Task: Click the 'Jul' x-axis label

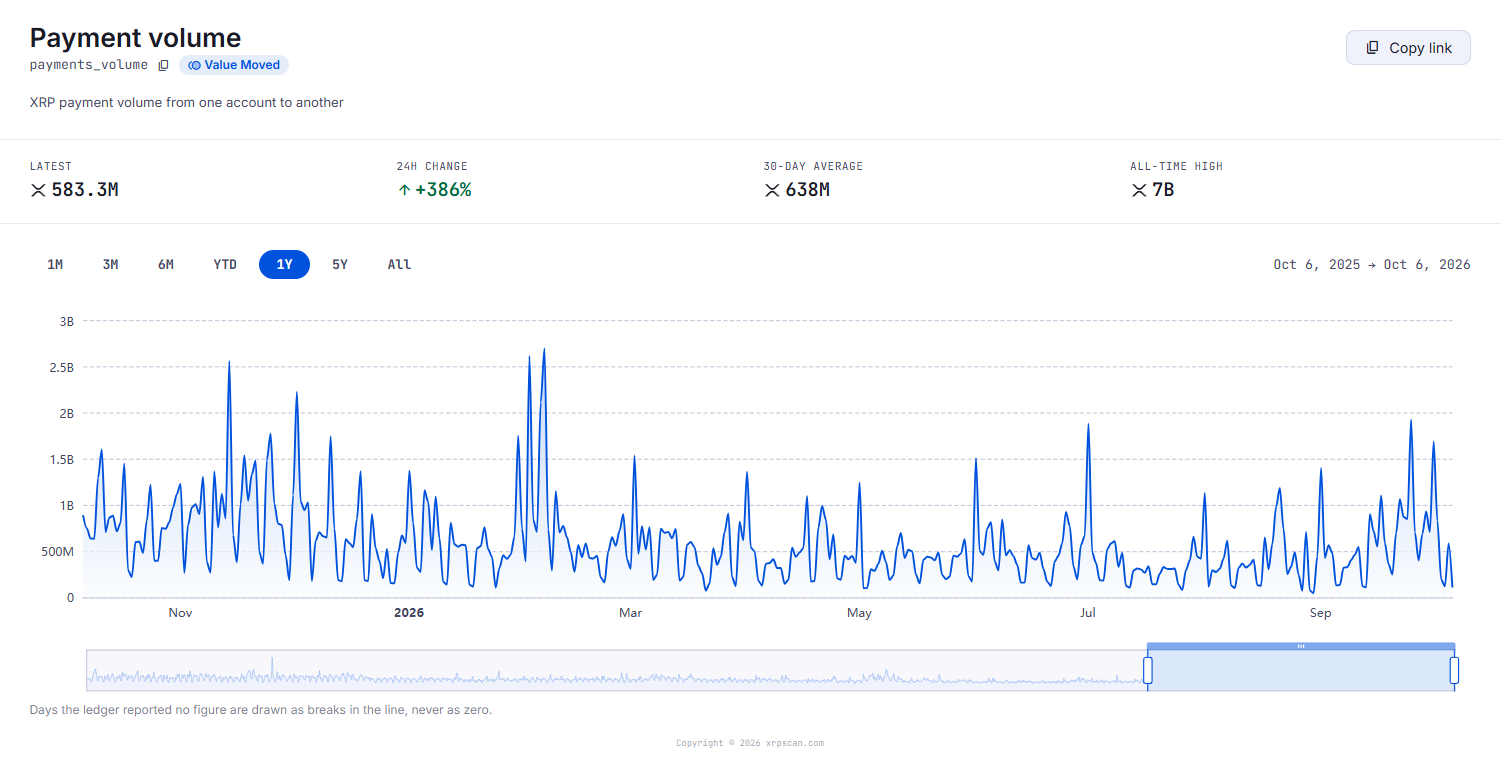Action: pos(1088,613)
